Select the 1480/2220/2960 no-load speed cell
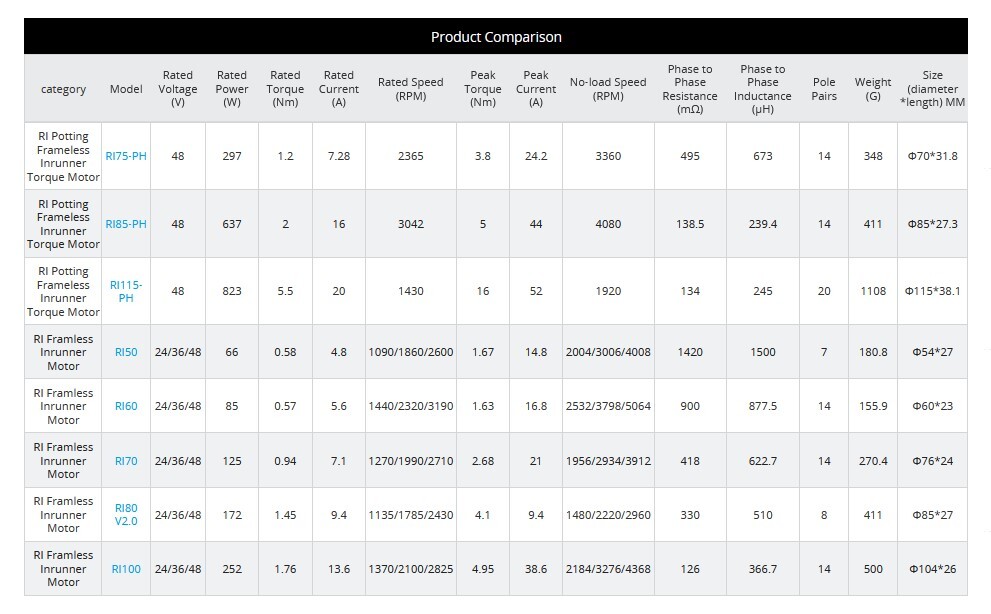This screenshot has height=614, width=991. coord(608,515)
